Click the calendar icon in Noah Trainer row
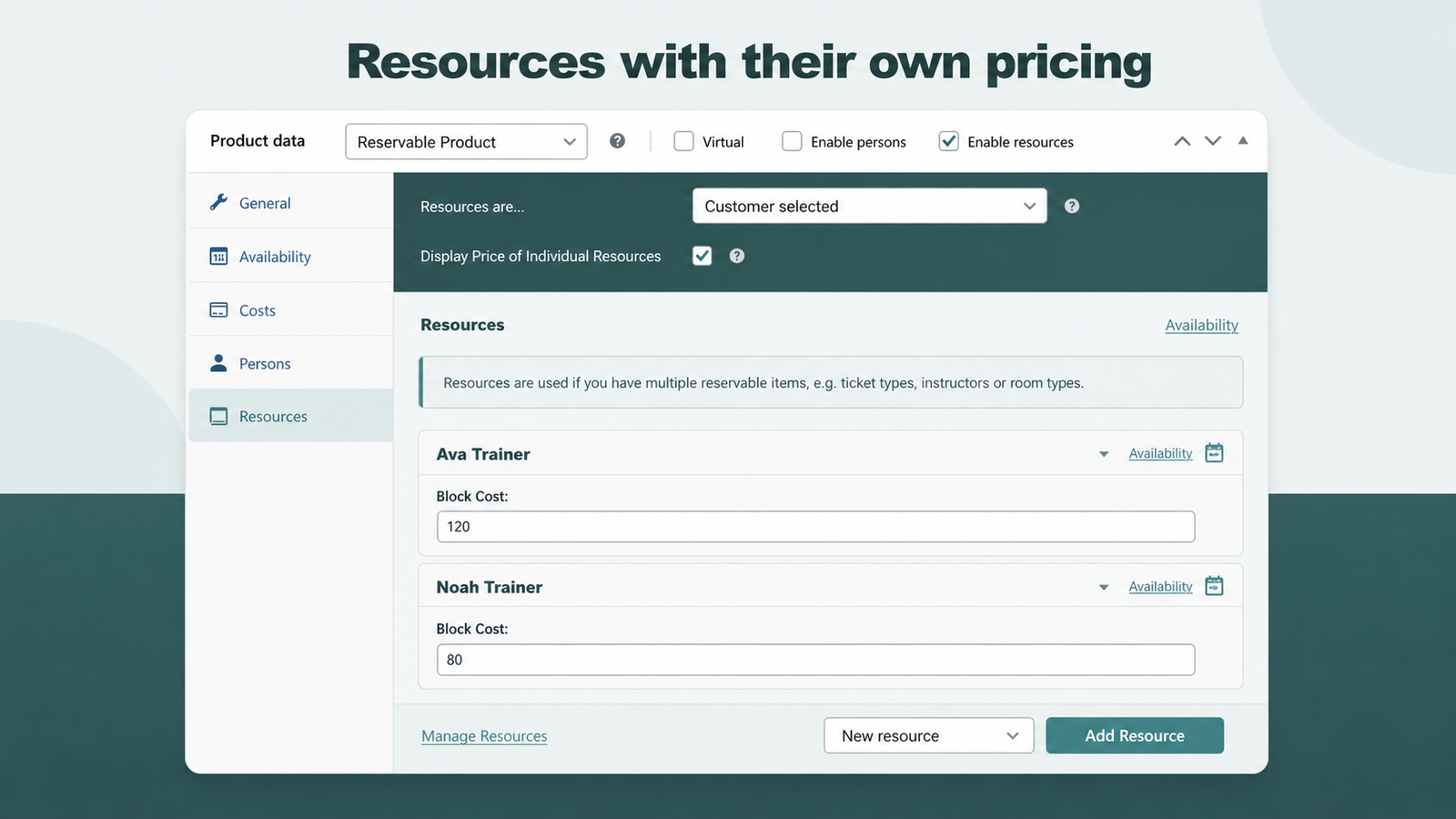Image resolution: width=1456 pixels, height=819 pixels. [1214, 586]
